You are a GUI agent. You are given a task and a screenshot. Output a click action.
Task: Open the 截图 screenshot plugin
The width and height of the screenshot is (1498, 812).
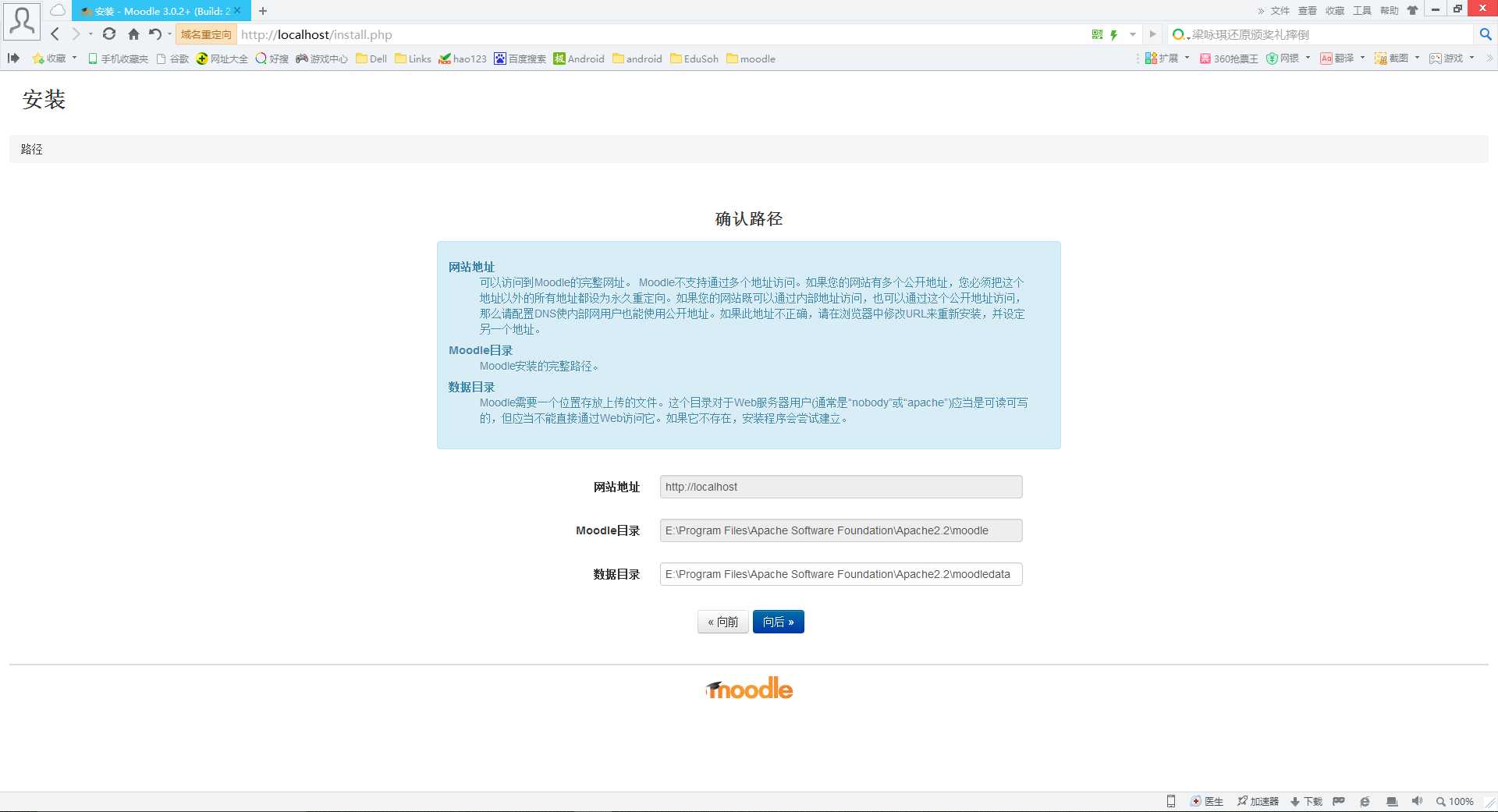click(1392, 59)
